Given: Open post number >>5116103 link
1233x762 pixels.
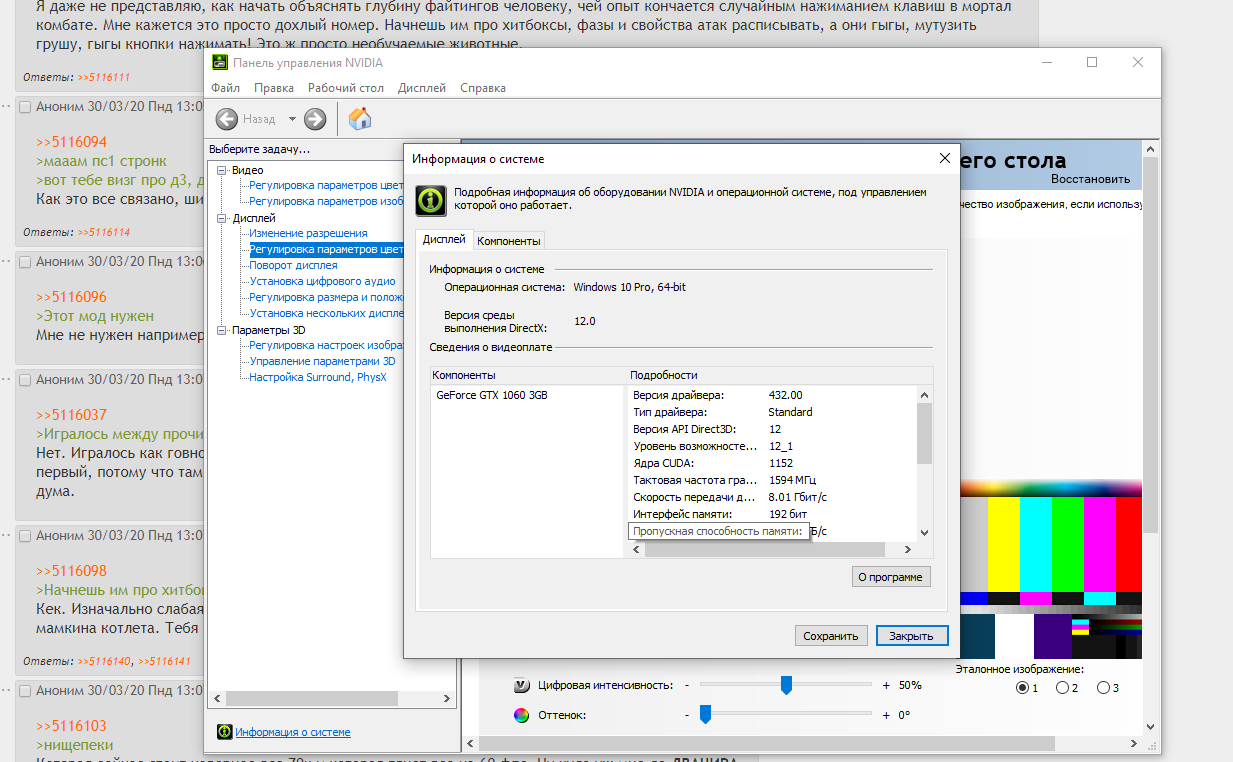Looking at the screenshot, I should pos(71,726).
